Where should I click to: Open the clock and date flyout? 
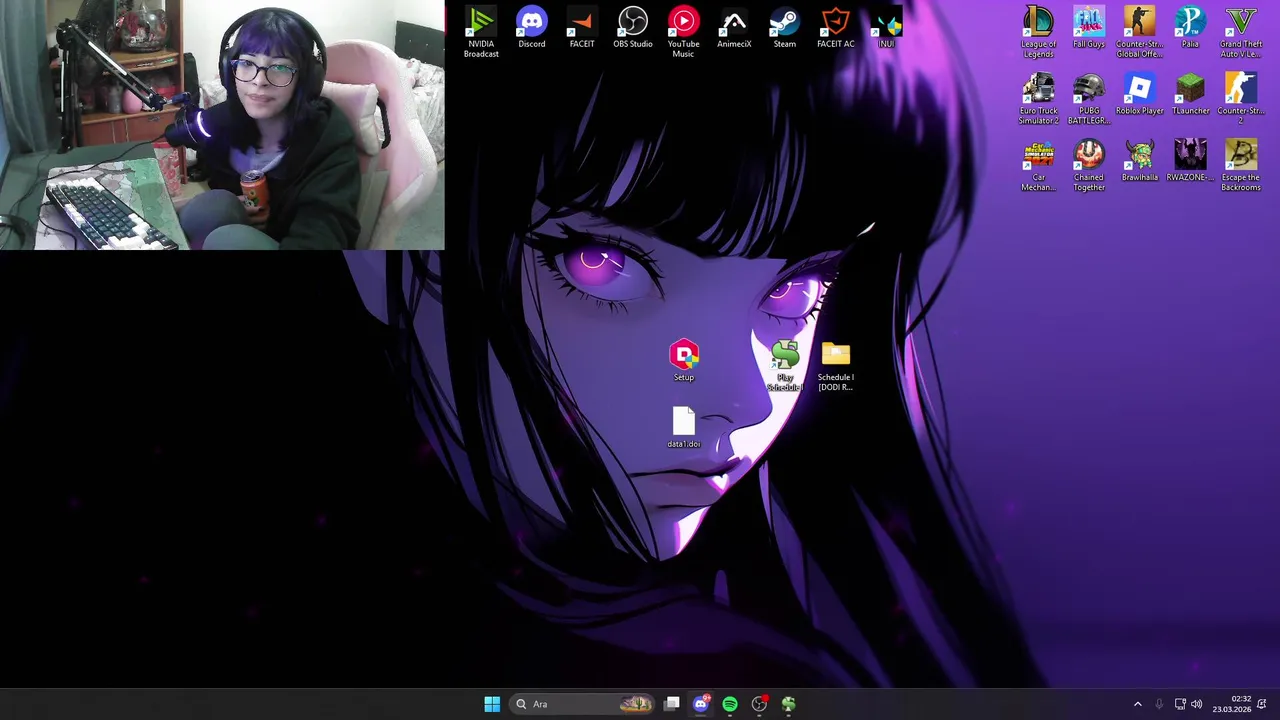point(1232,704)
